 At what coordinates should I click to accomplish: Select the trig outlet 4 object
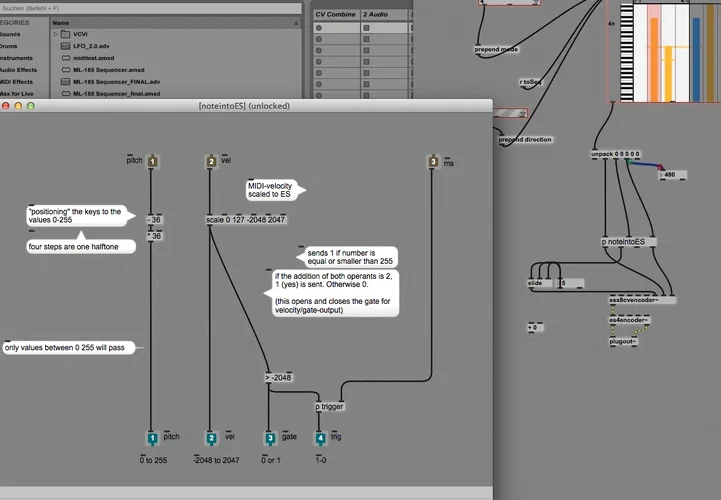click(x=320, y=438)
